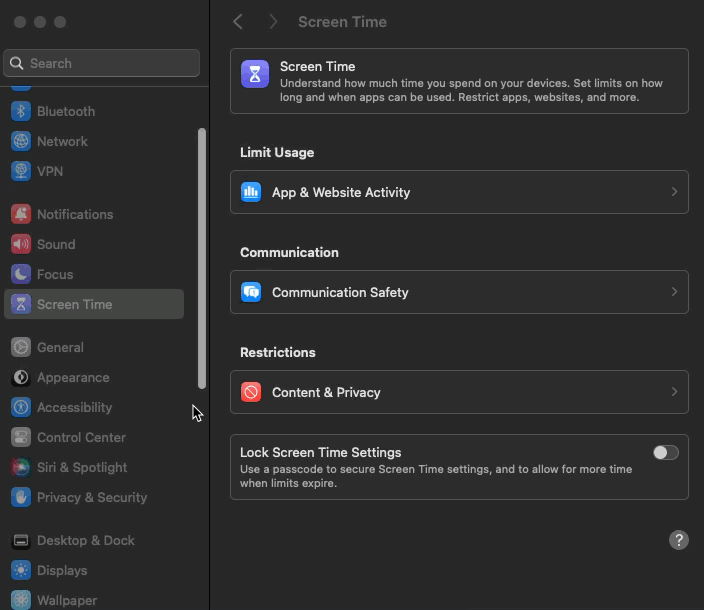Image resolution: width=704 pixels, height=610 pixels.
Task: Click the "Communication" section heading
Action: click(289, 252)
